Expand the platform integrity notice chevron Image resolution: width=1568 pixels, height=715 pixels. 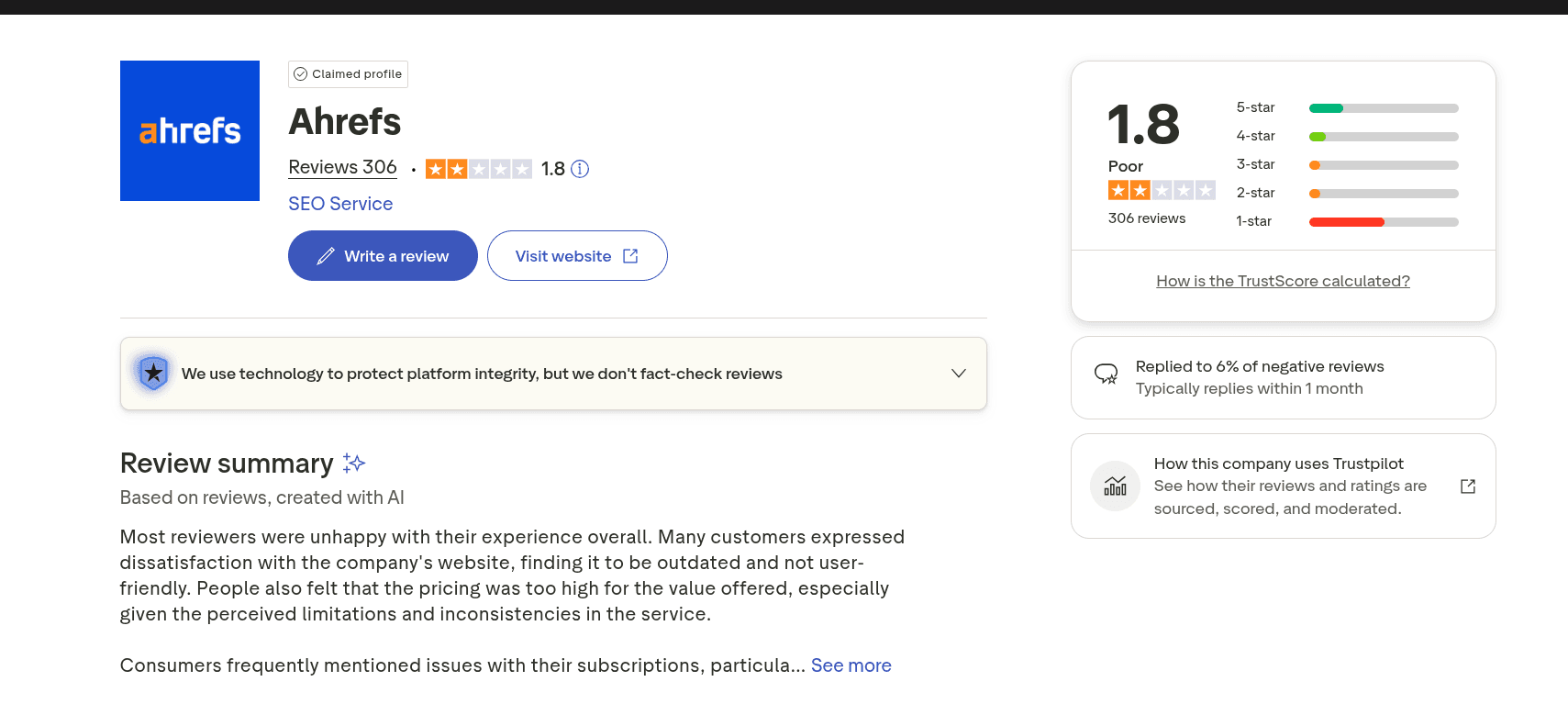[959, 373]
